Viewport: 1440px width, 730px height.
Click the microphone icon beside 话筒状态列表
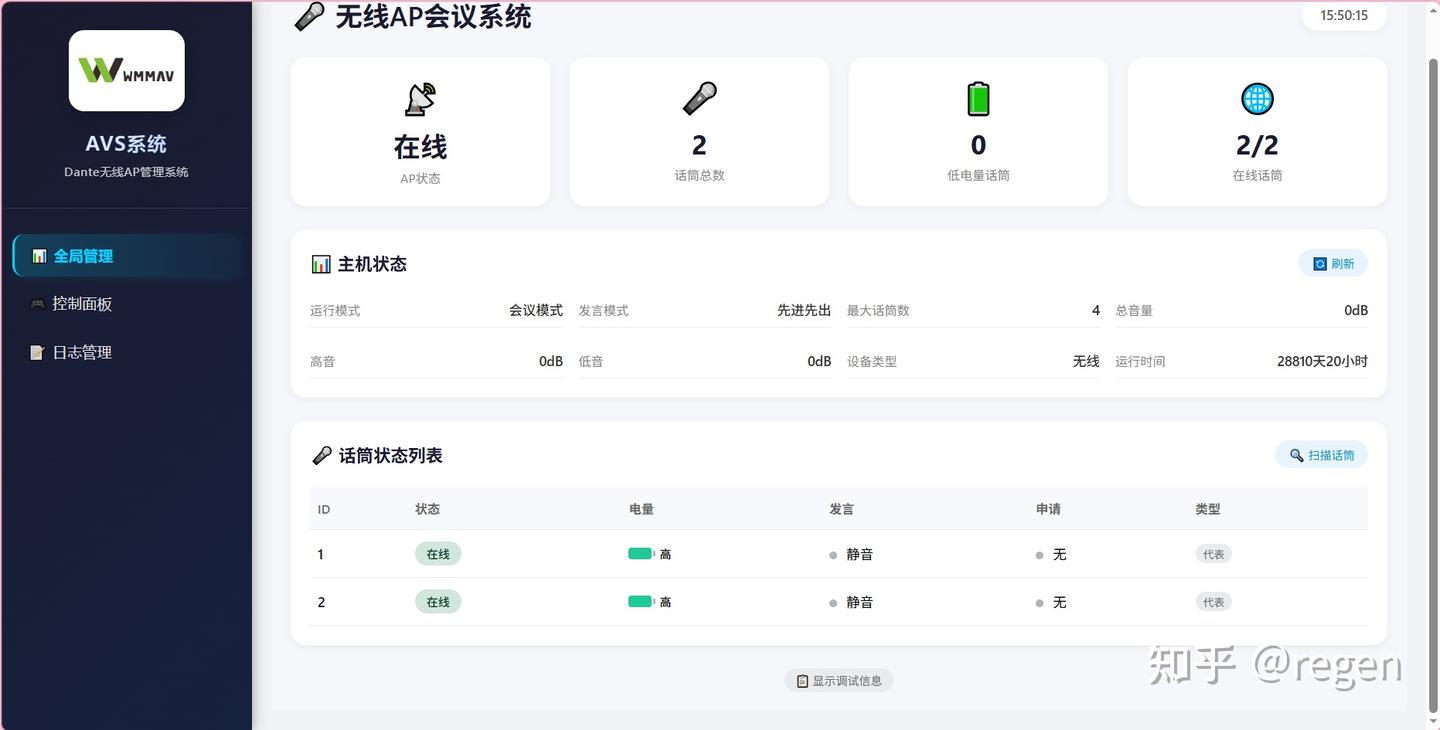(x=322, y=455)
